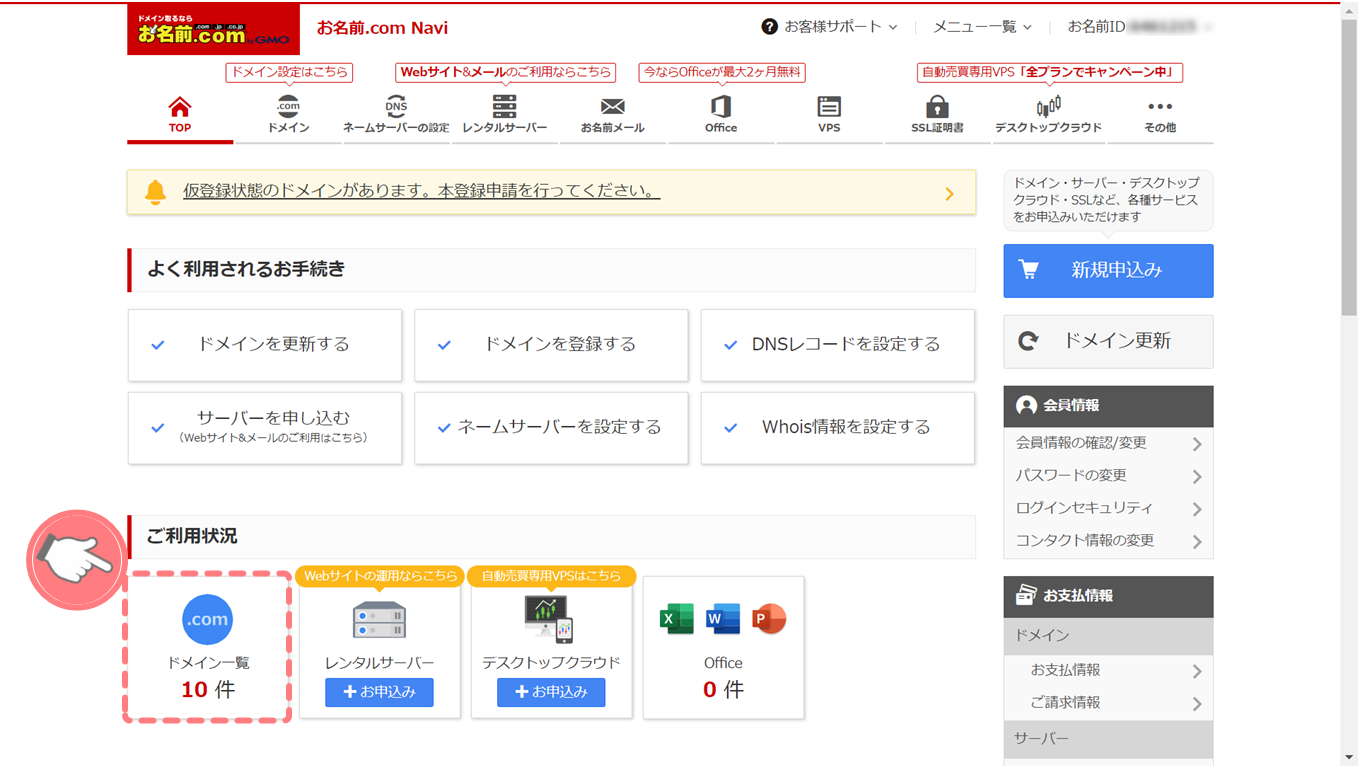This screenshot has height=768, width=1358.
Task: Open the レンタルサーバー tab
Action: pos(505,115)
